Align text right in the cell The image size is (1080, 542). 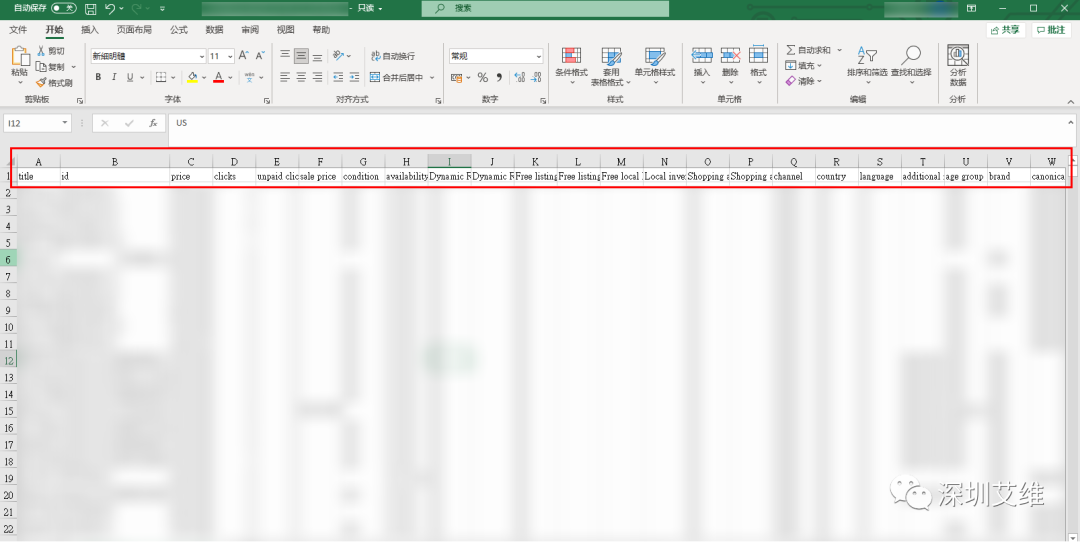pyautogui.click(x=318, y=77)
